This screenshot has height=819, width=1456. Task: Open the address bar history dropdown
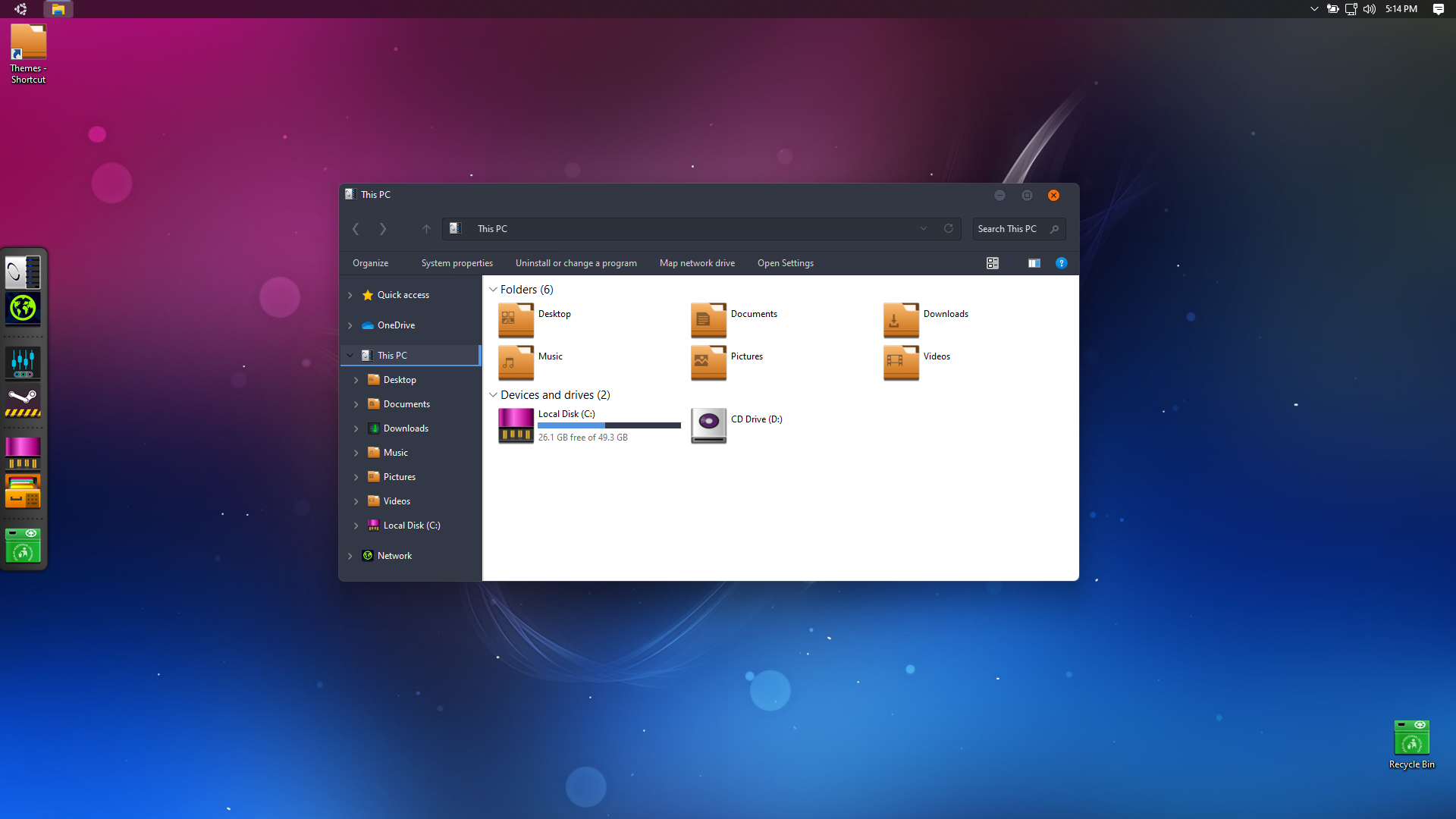923,228
